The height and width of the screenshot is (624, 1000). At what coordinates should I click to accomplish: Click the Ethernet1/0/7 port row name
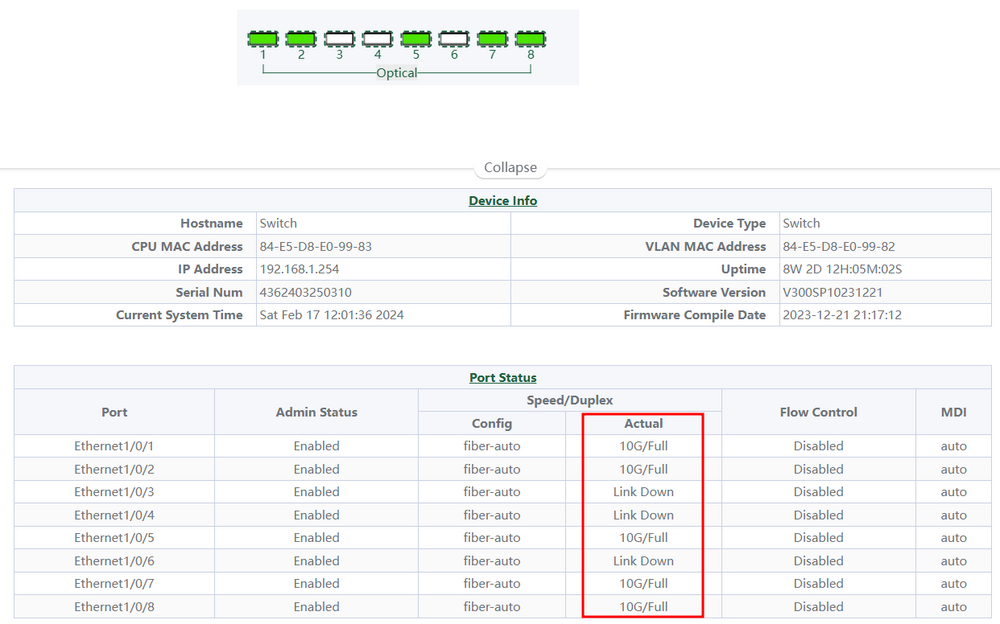point(114,584)
